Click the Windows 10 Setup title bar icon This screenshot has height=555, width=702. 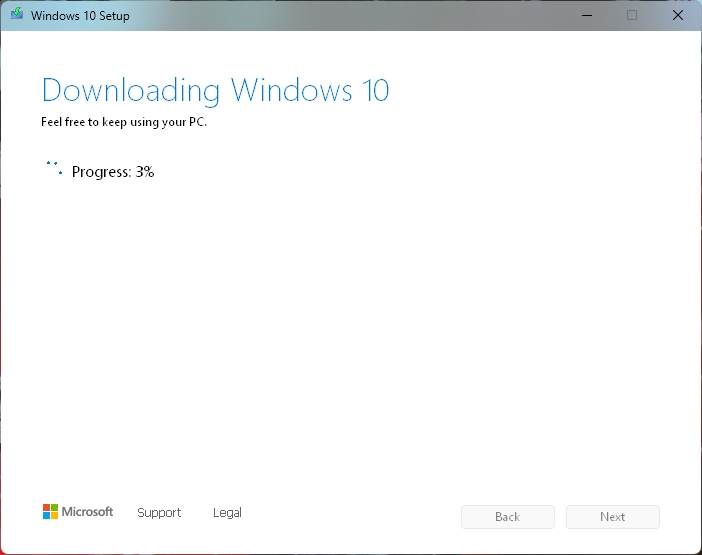(x=17, y=13)
